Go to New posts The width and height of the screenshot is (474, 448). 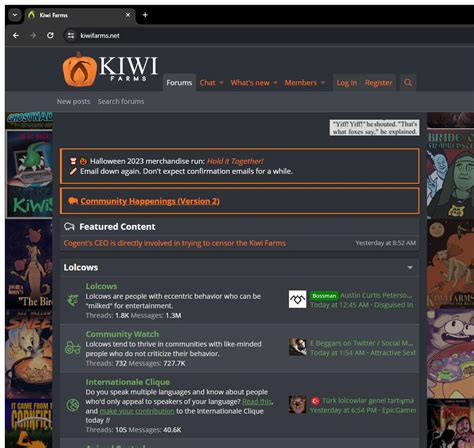pyautogui.click(x=73, y=101)
